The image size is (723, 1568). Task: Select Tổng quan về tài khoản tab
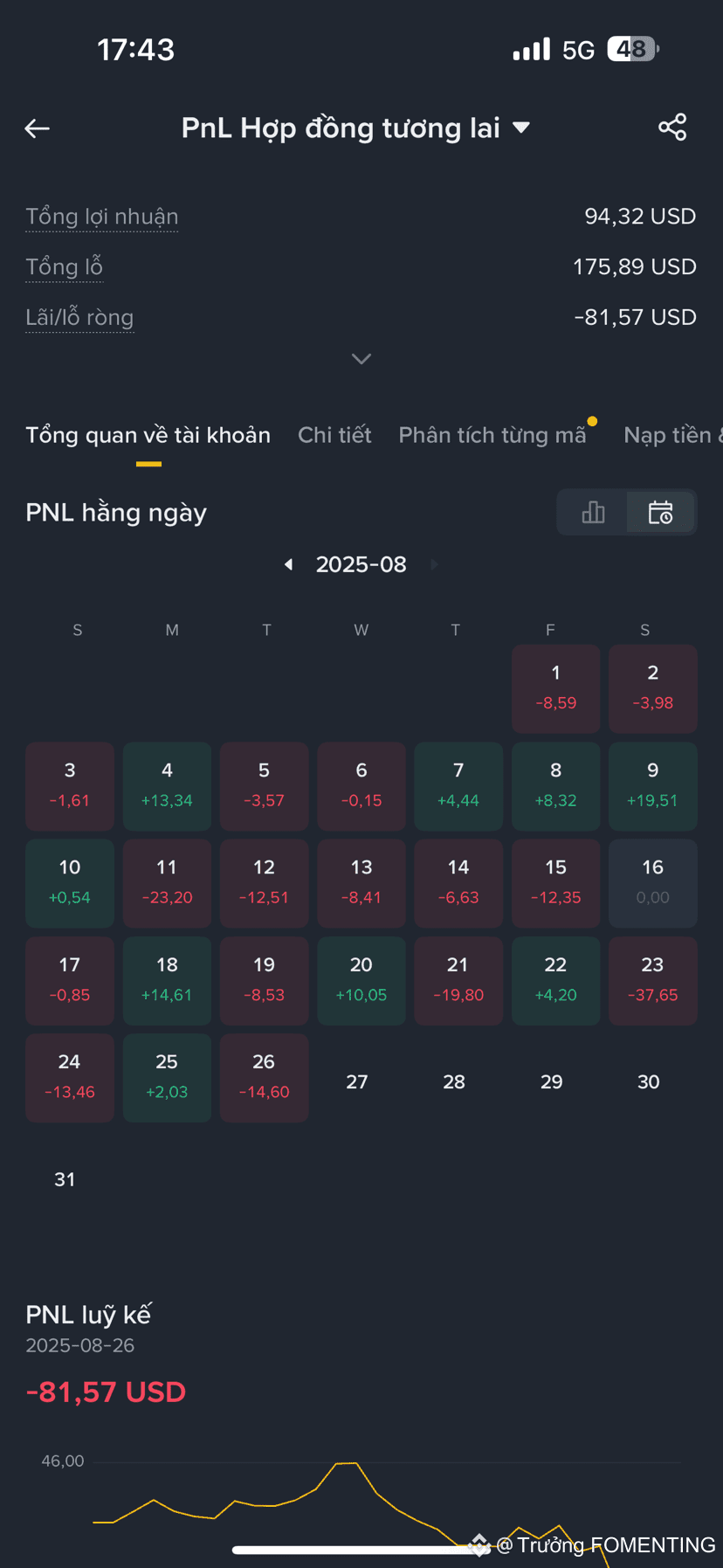[148, 435]
